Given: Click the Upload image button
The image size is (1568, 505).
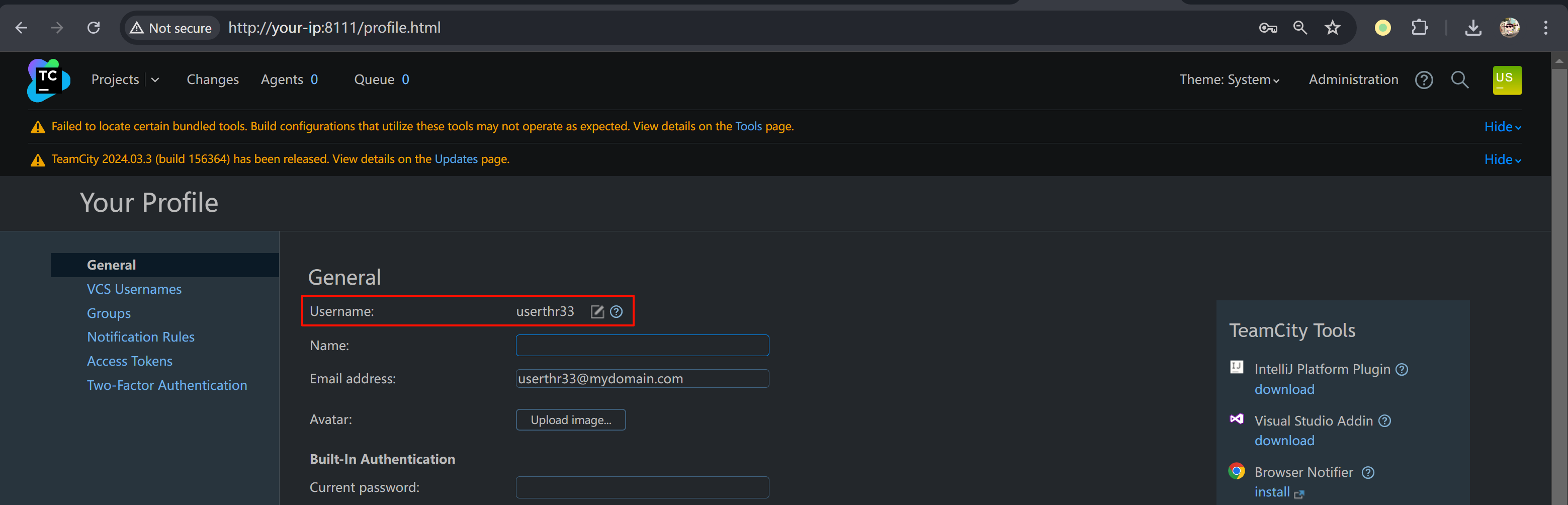Looking at the screenshot, I should coord(570,419).
